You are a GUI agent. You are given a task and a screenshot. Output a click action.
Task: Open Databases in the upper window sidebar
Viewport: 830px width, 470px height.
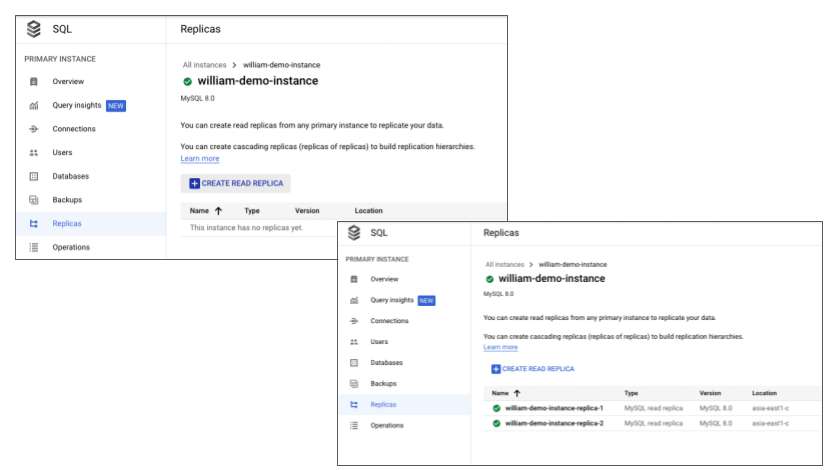click(x=70, y=176)
